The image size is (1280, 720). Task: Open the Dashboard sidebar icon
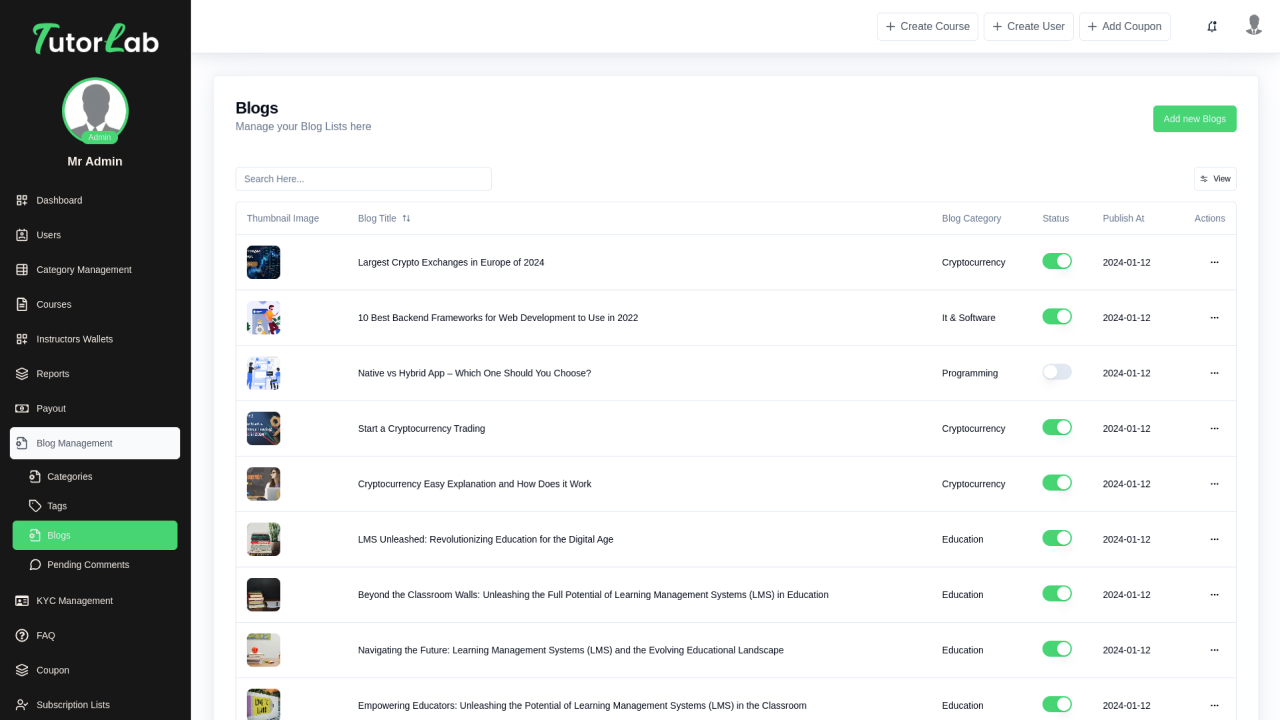point(22,200)
